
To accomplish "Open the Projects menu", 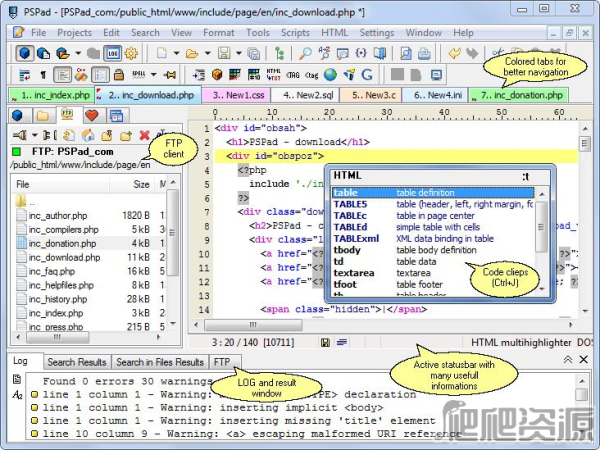I will pos(75,33).
